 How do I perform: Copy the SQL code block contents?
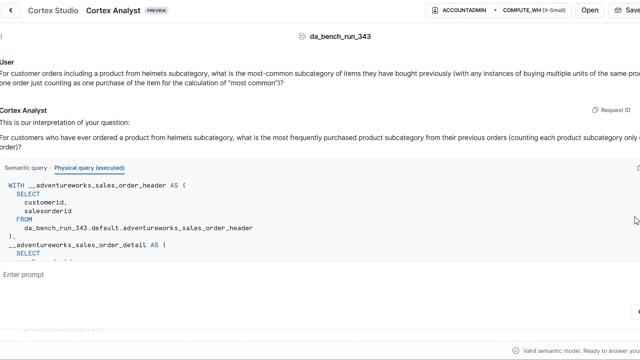tap(638, 168)
